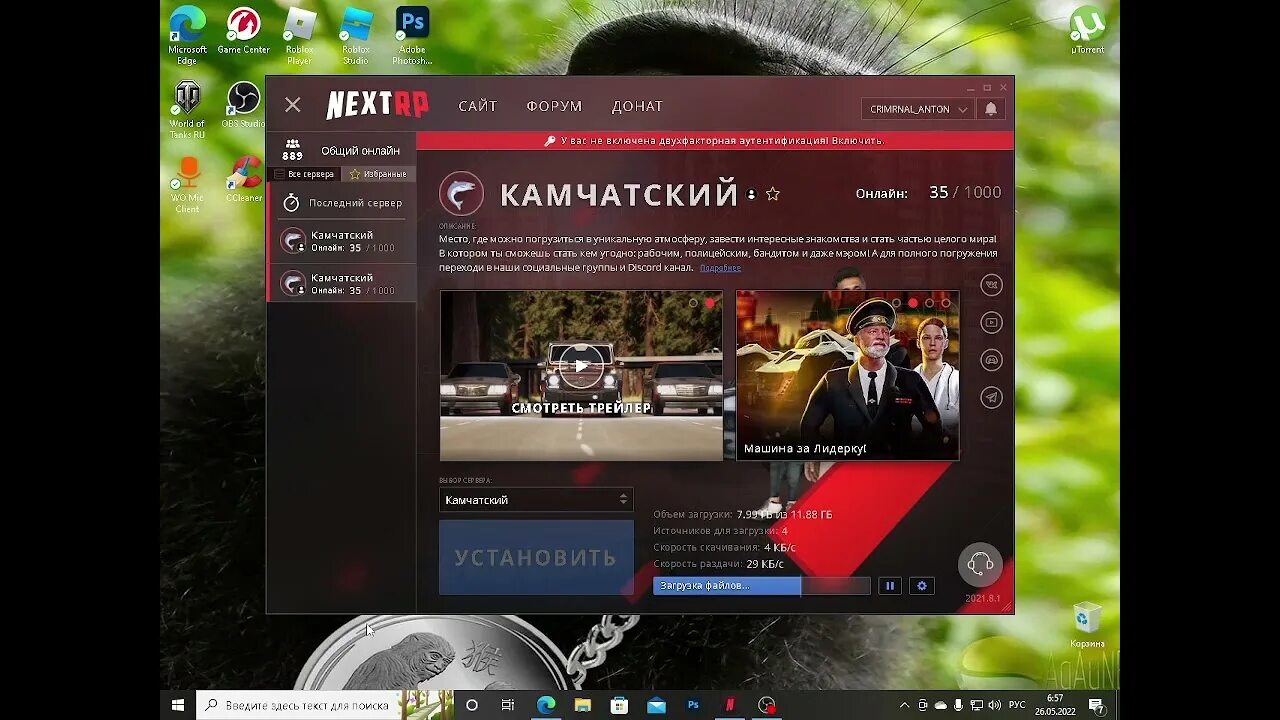Click the total online players icon 889
The width and height of the screenshot is (1280, 720).
coord(292,150)
